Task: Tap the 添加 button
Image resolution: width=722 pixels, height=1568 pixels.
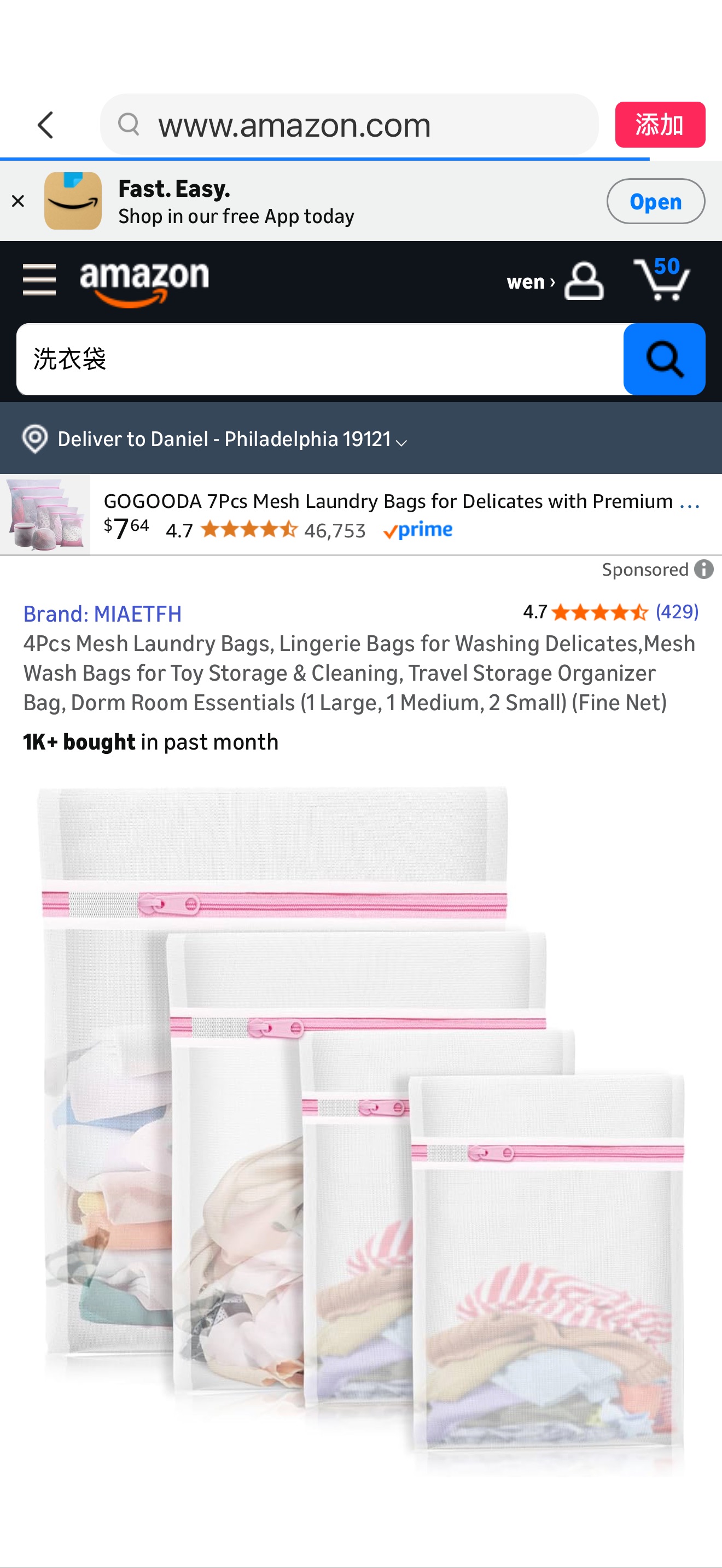Action: [x=660, y=125]
